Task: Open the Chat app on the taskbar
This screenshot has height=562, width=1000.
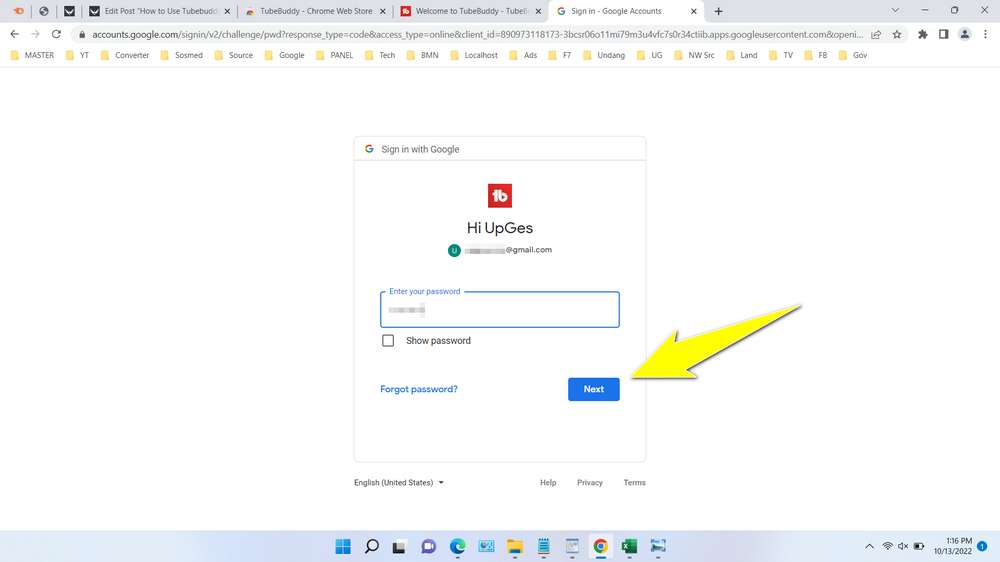Action: tap(429, 547)
